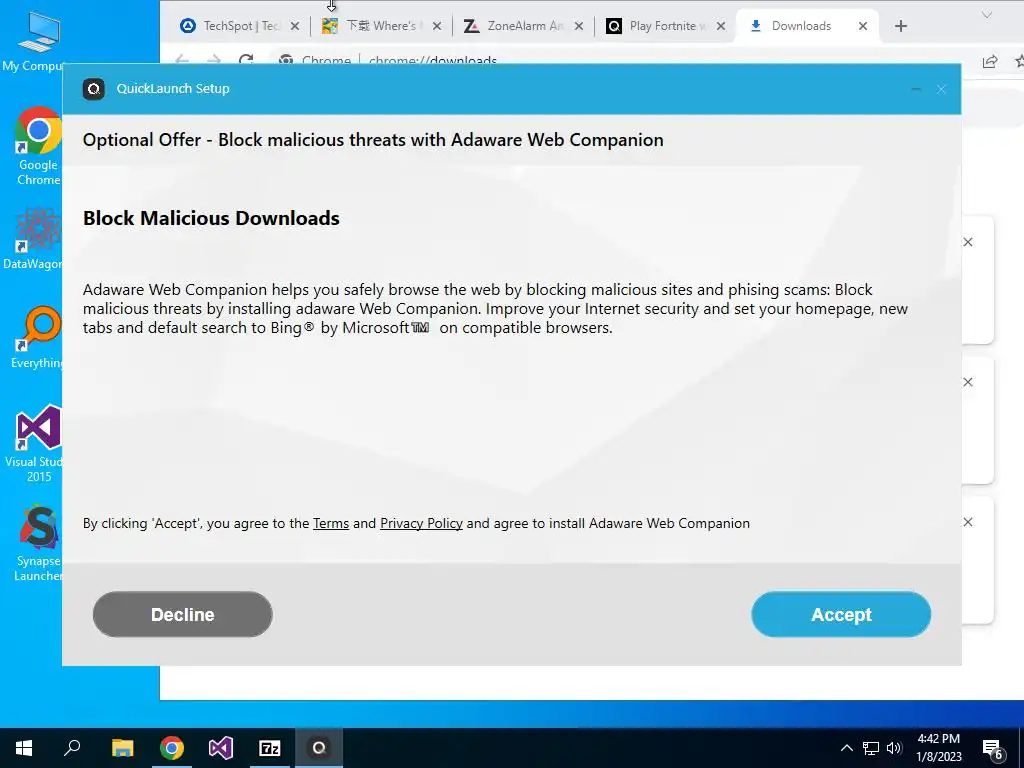Remove the second download entry in Chrome
The image size is (1024, 768).
tap(968, 382)
